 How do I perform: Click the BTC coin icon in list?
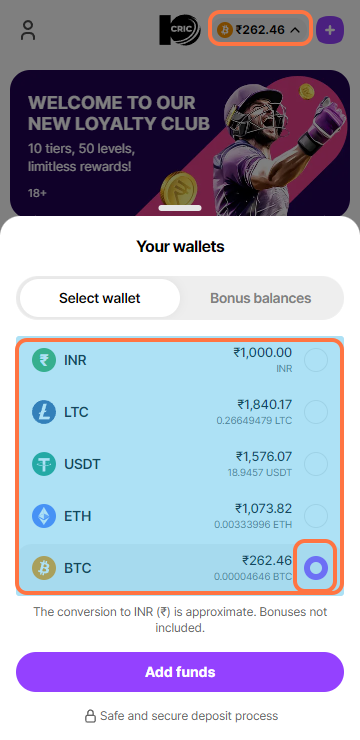(44, 568)
